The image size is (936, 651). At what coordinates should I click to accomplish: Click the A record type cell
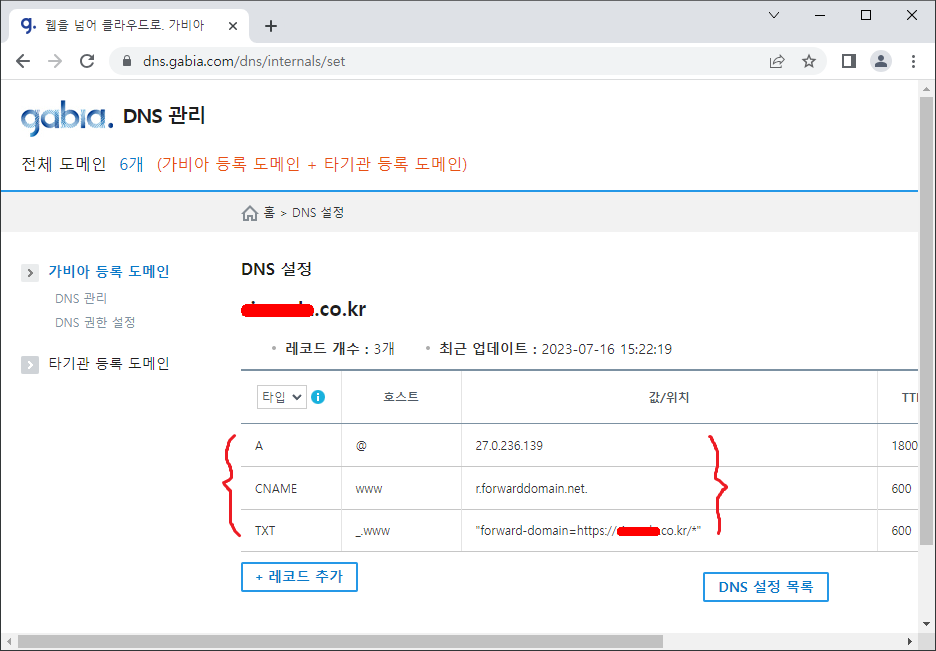[259, 446]
